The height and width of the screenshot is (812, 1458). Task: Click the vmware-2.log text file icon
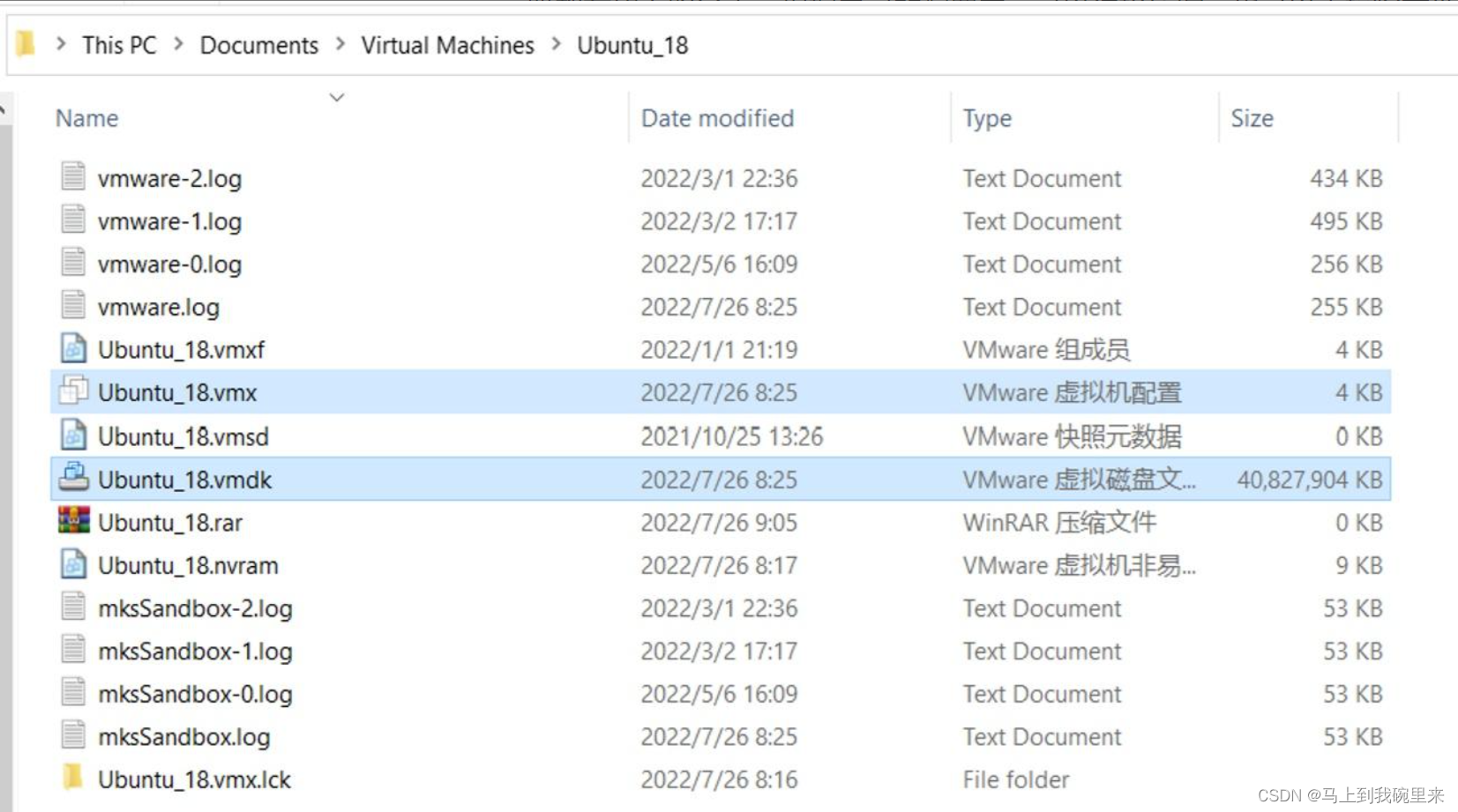[73, 176]
